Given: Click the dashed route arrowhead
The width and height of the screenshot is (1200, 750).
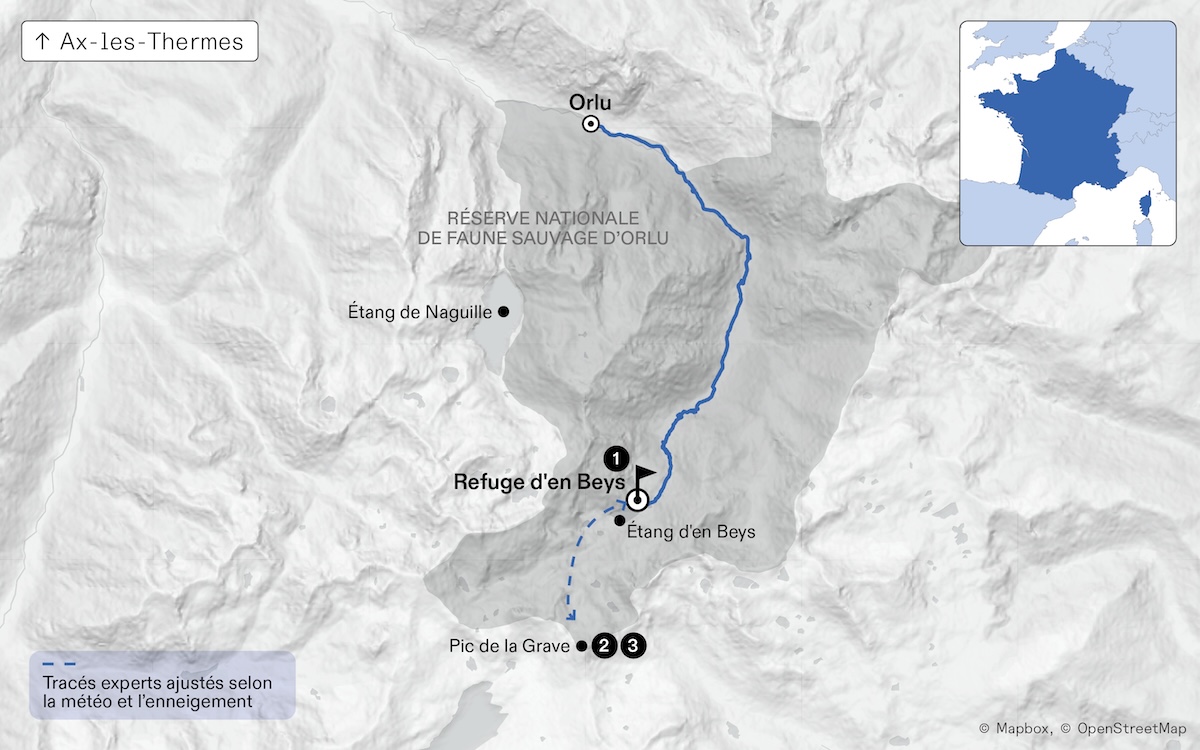Looking at the screenshot, I should click(x=574, y=618).
